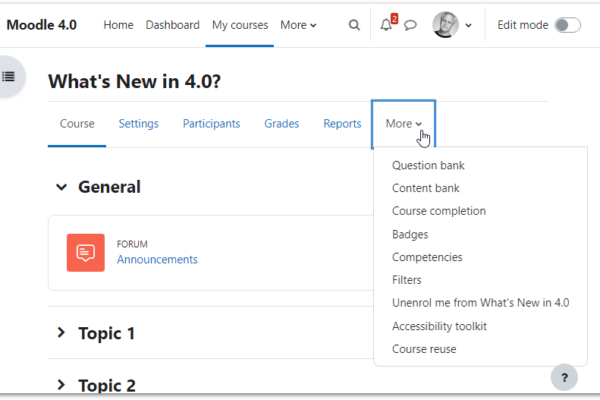Click Unenrol me from What's New in 4.0
600x400 pixels.
click(481, 303)
